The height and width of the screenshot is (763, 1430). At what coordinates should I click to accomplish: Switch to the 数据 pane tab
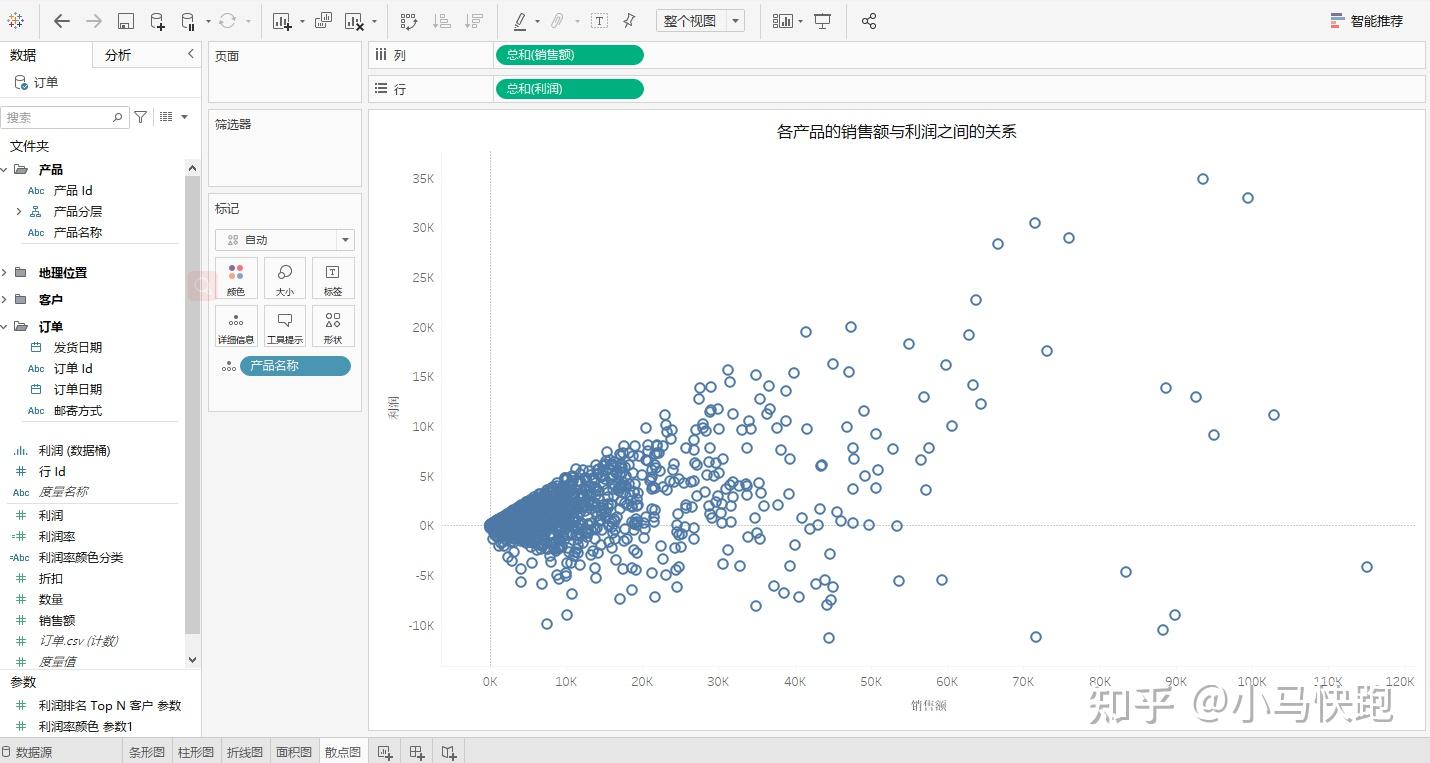point(23,55)
